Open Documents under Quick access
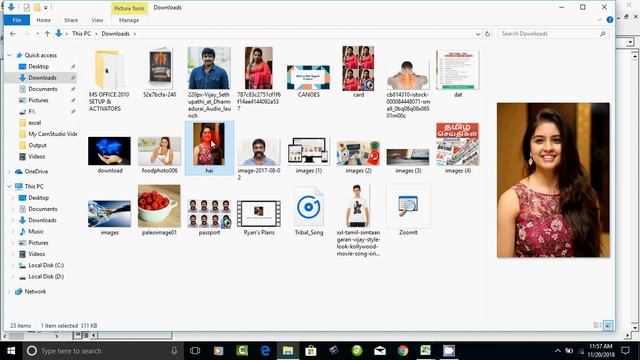Screen dimensions: 640x360 click(43, 89)
